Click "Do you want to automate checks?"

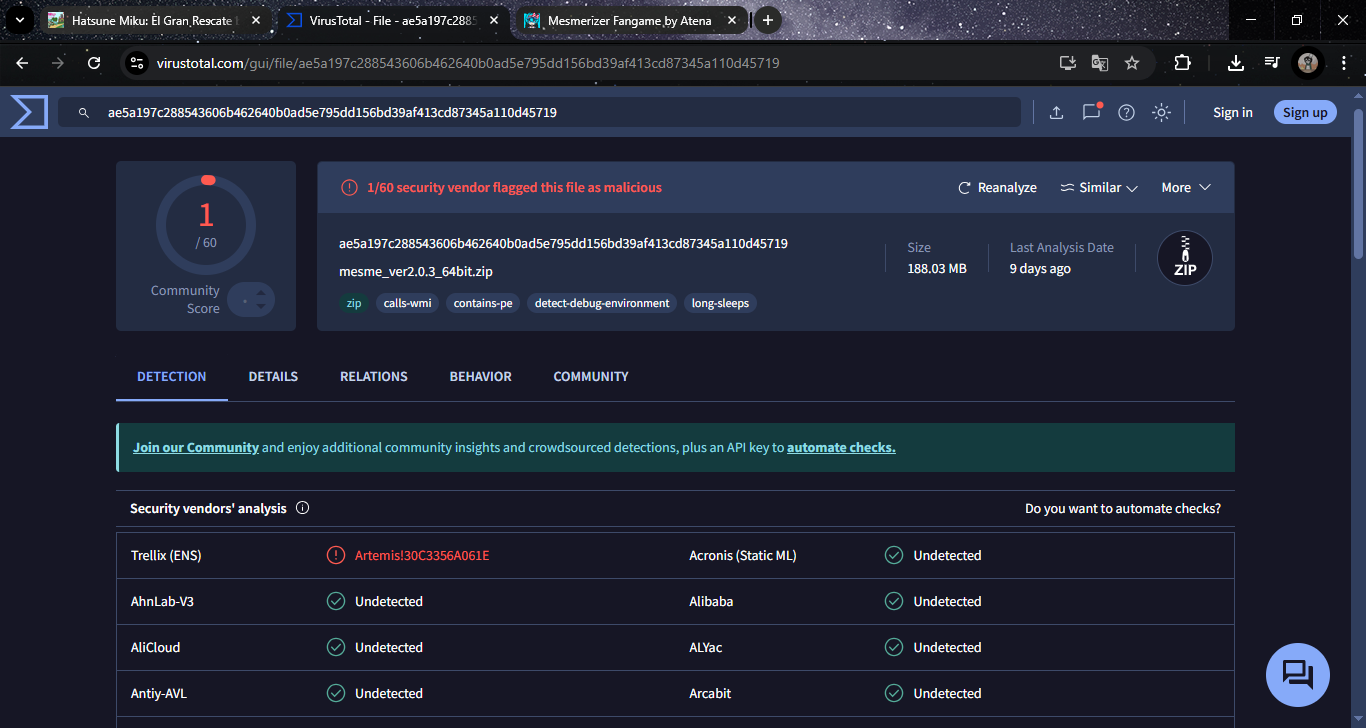(x=1123, y=509)
